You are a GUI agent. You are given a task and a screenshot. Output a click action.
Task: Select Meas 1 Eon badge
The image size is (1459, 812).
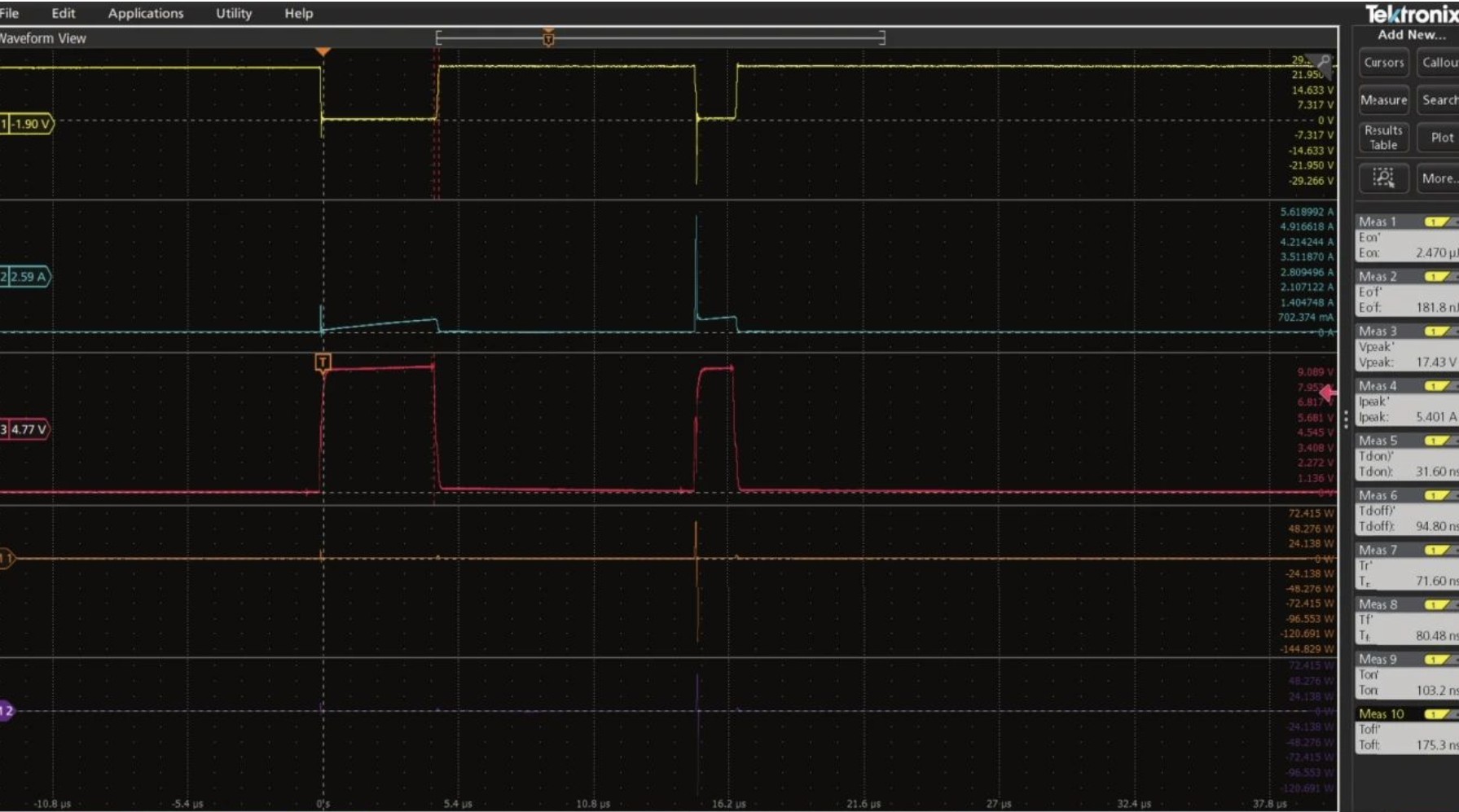click(x=1407, y=238)
